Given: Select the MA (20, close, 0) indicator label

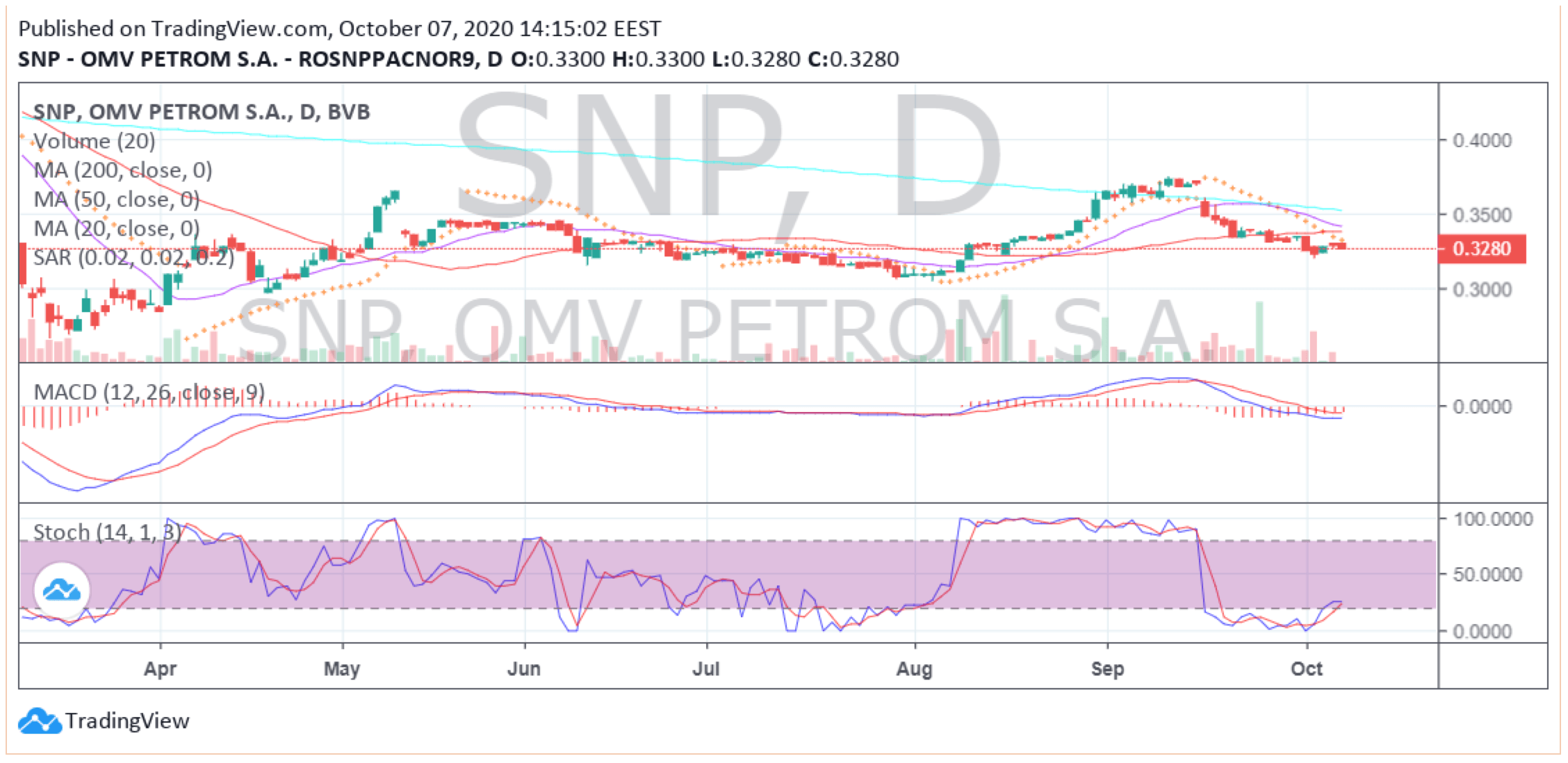Looking at the screenshot, I should pyautogui.click(x=117, y=229).
